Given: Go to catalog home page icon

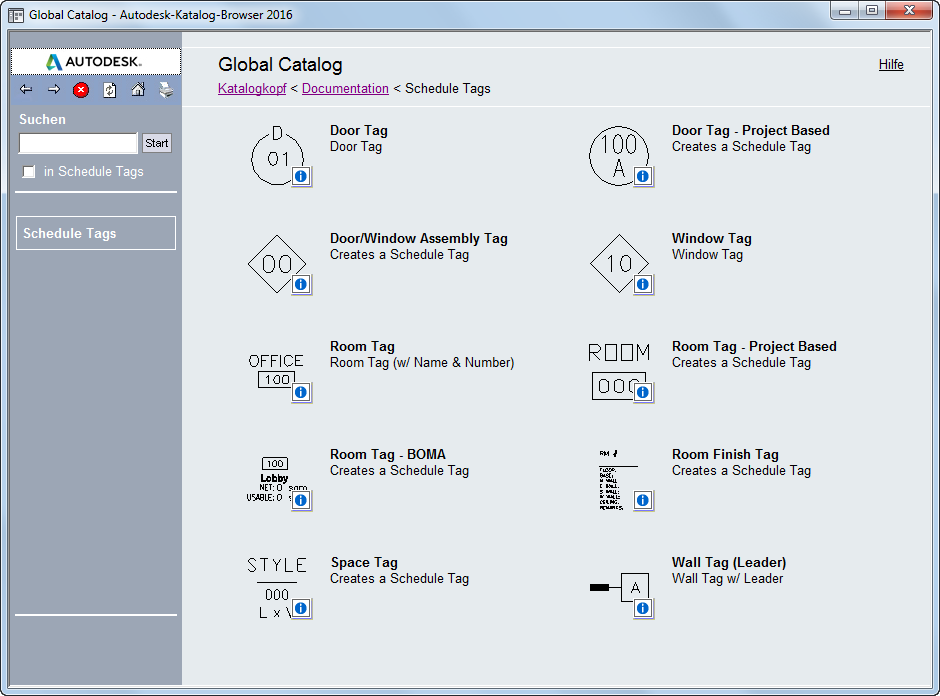Looking at the screenshot, I should [x=138, y=90].
